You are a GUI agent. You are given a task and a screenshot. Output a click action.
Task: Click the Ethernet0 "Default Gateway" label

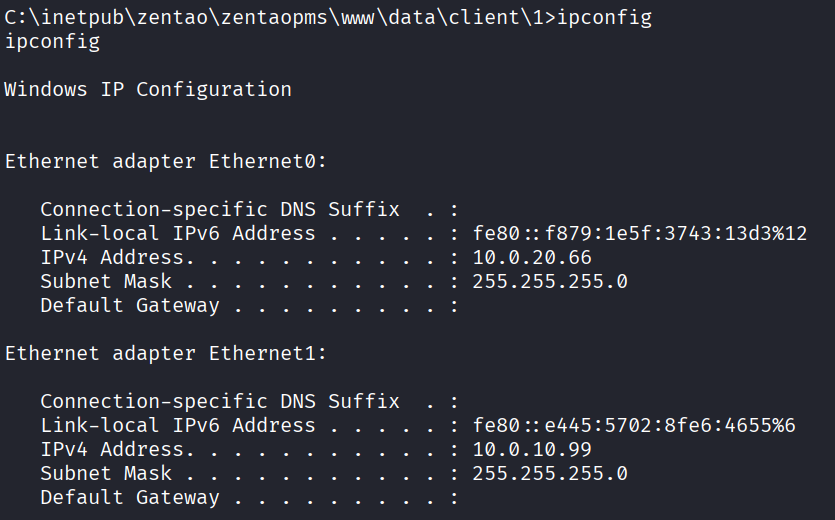click(x=129, y=305)
